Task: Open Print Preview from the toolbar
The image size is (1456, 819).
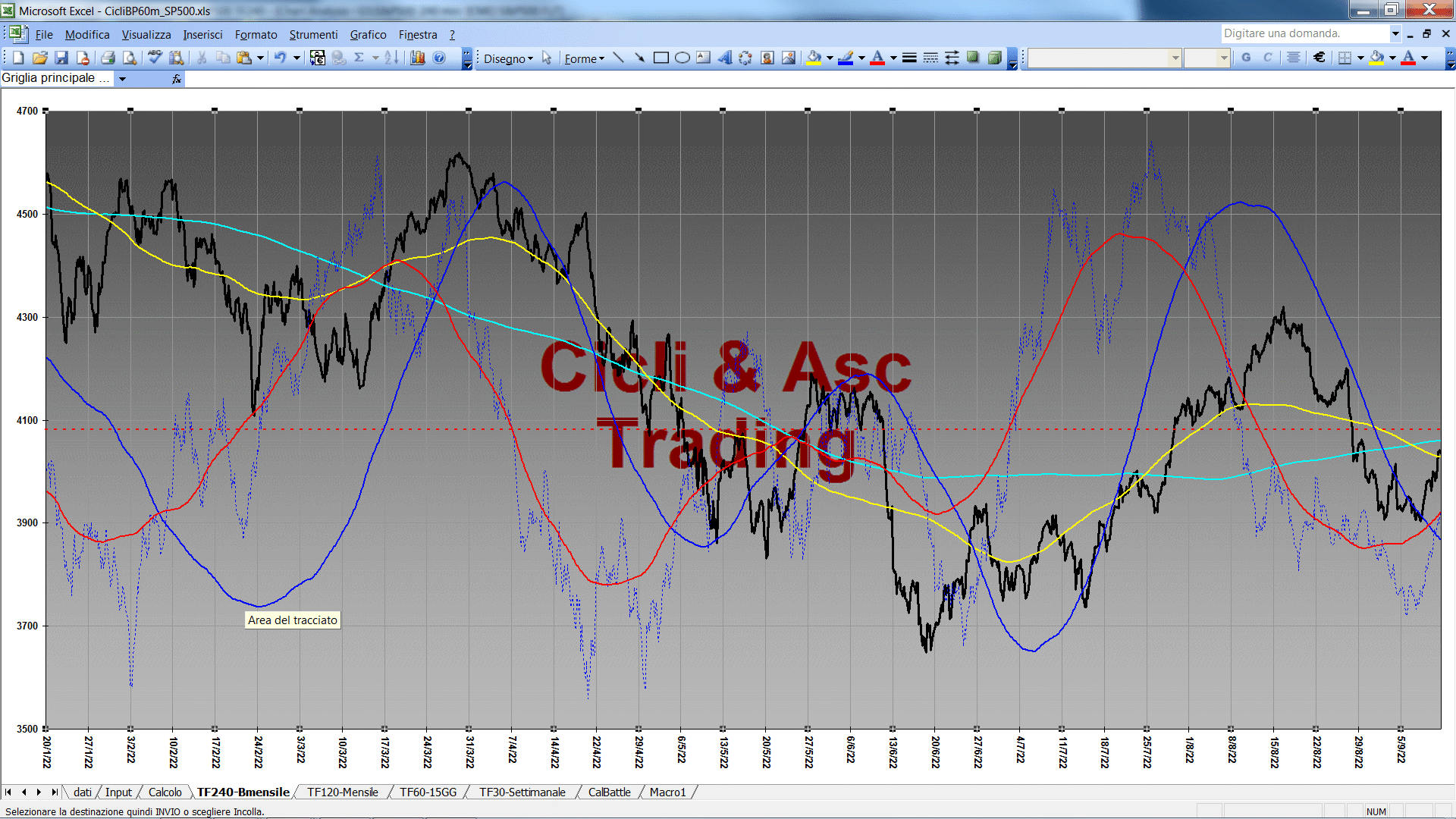Action: 130,58
